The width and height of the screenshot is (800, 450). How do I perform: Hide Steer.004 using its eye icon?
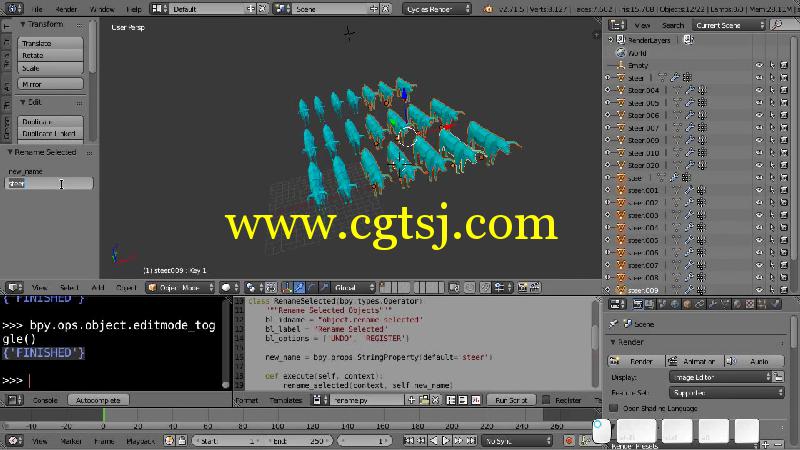tap(759, 90)
